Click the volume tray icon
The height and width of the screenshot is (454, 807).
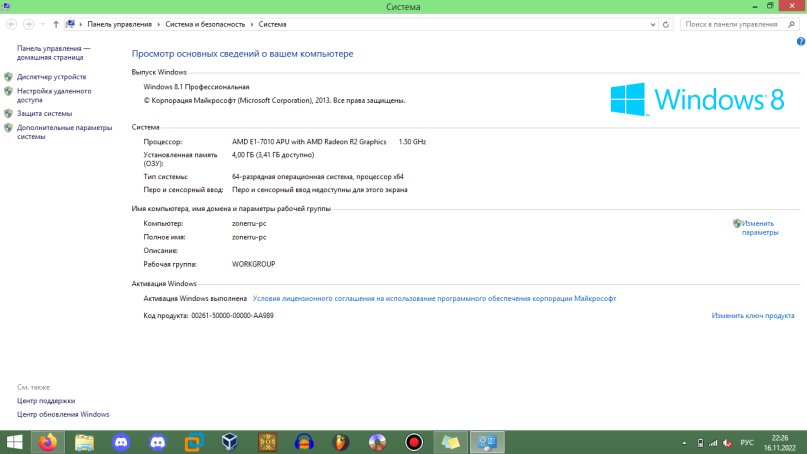click(x=727, y=443)
